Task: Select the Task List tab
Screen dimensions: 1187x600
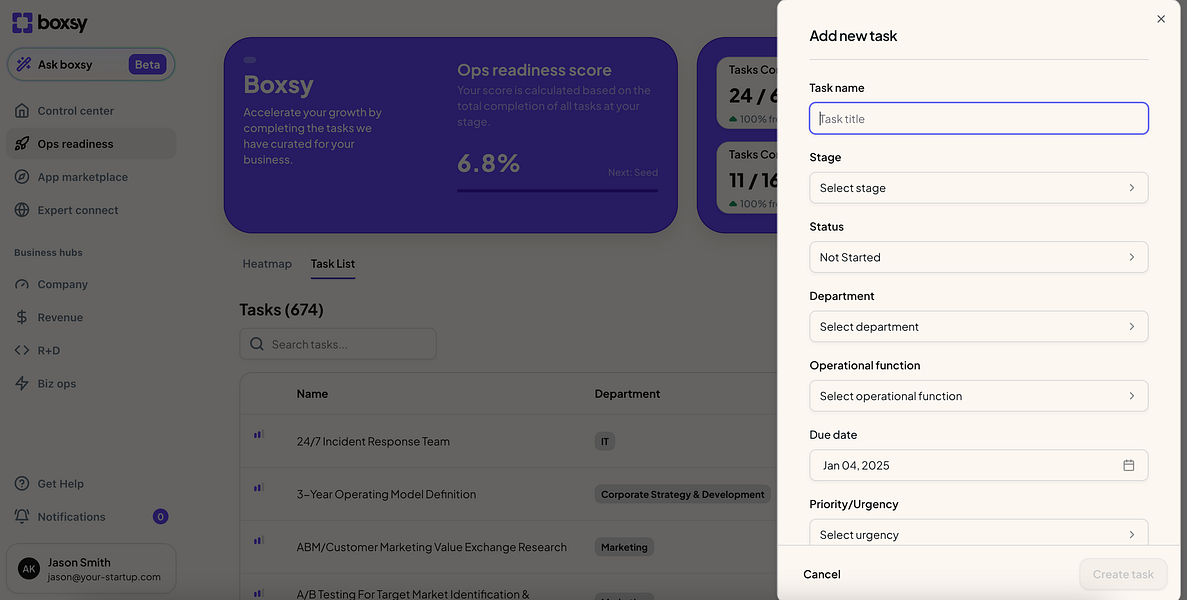Action: [333, 263]
